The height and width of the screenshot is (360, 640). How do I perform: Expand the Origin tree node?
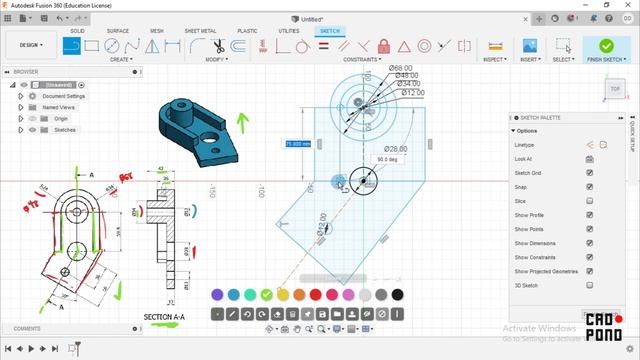click(x=20, y=119)
